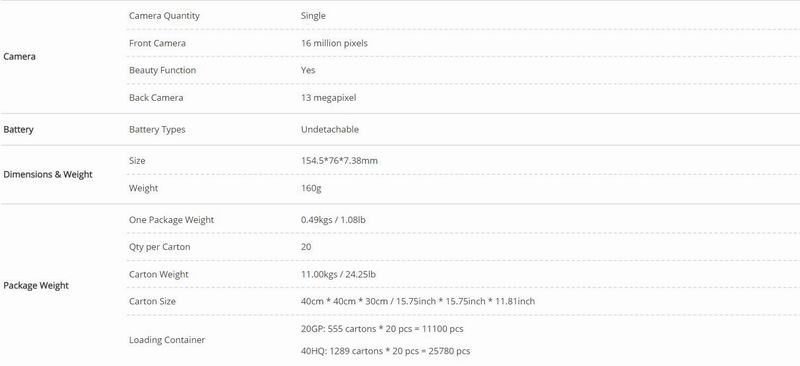Select the Beauty Function row label
Image resolution: width=800 pixels, height=366 pixels.
(x=162, y=70)
